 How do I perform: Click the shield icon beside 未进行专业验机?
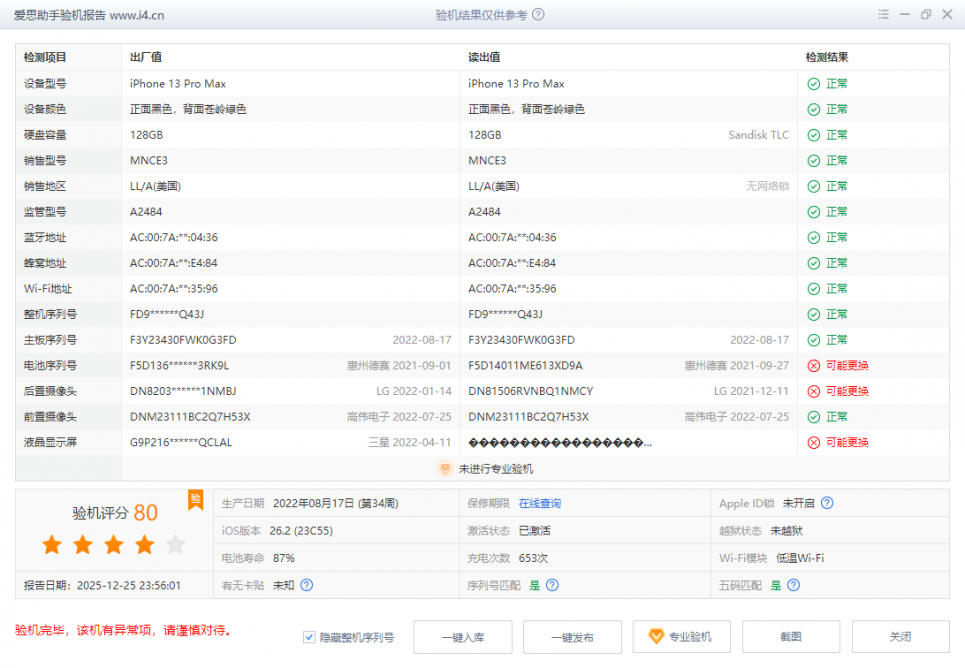(x=446, y=468)
